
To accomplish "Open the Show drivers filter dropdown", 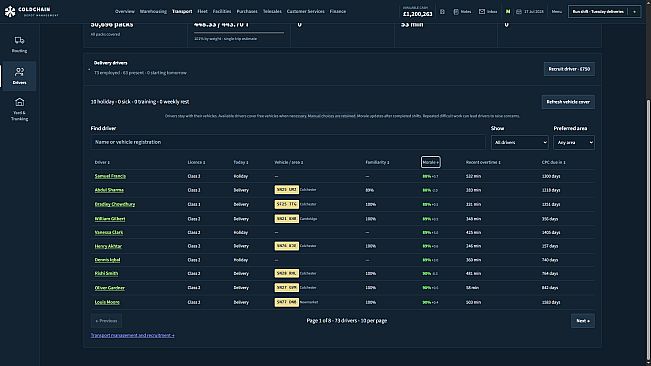I will pyautogui.click(x=519, y=142).
